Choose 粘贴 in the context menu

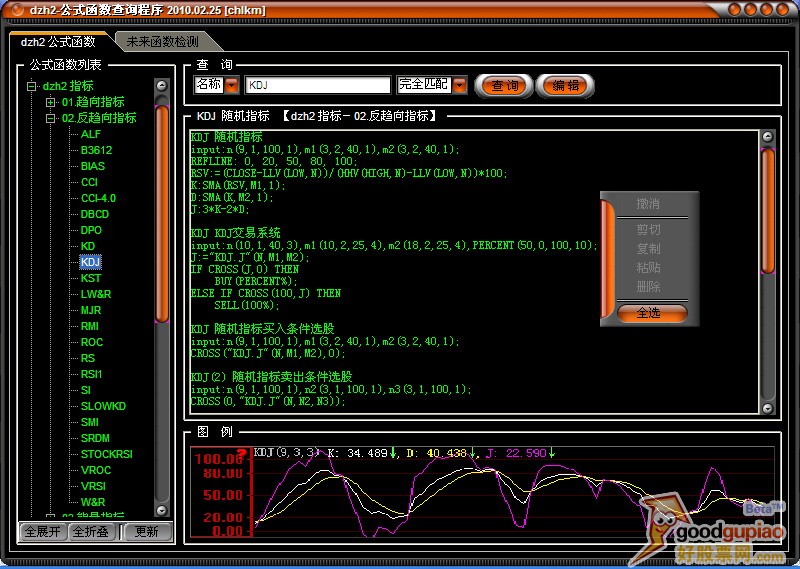click(x=648, y=267)
